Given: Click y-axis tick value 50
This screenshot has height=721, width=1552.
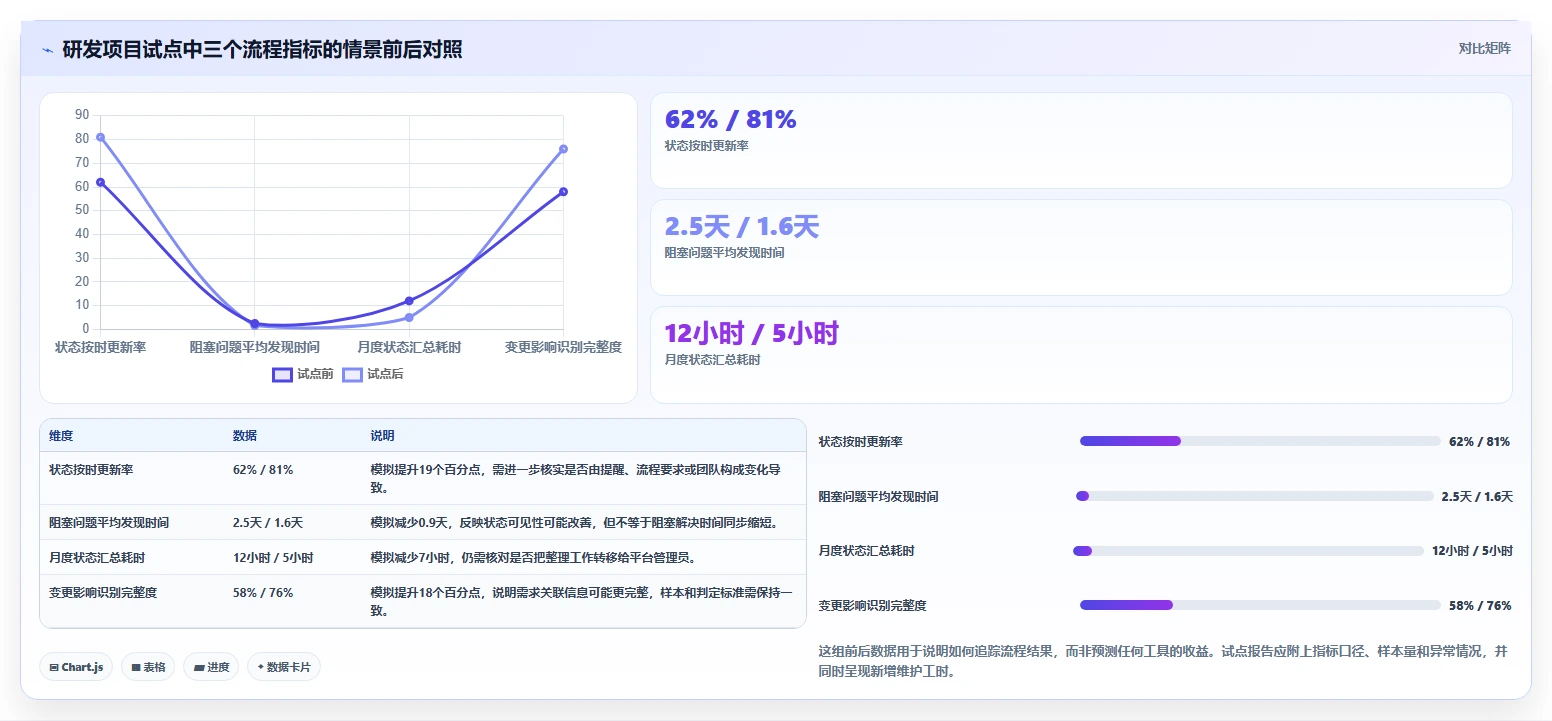Looking at the screenshot, I should coord(82,210).
